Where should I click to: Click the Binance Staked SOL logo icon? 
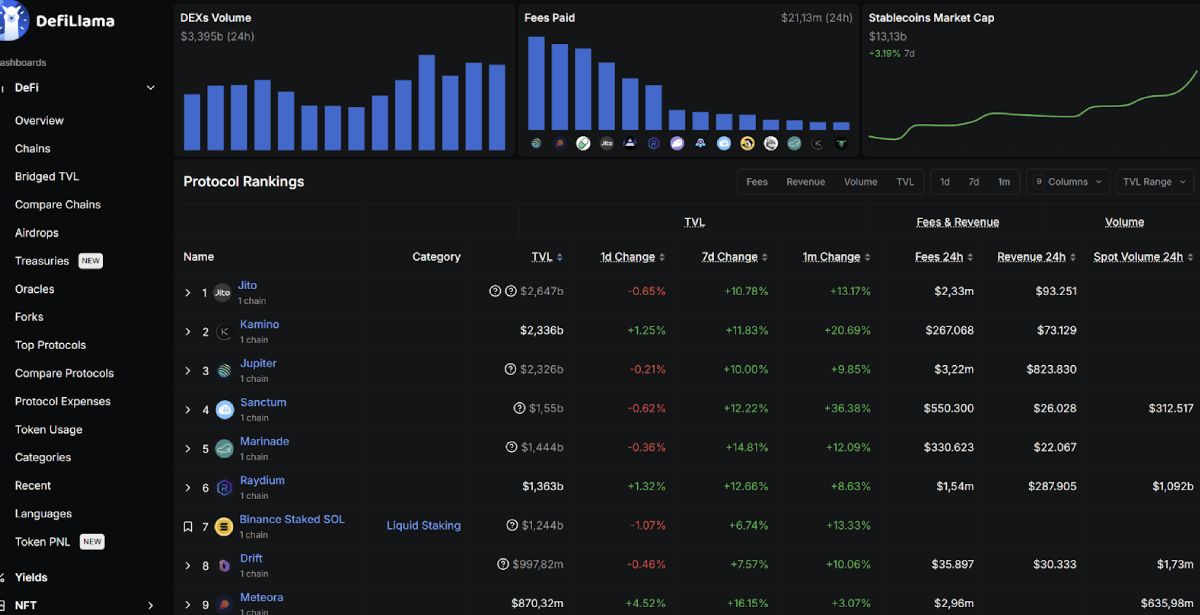pyautogui.click(x=223, y=527)
